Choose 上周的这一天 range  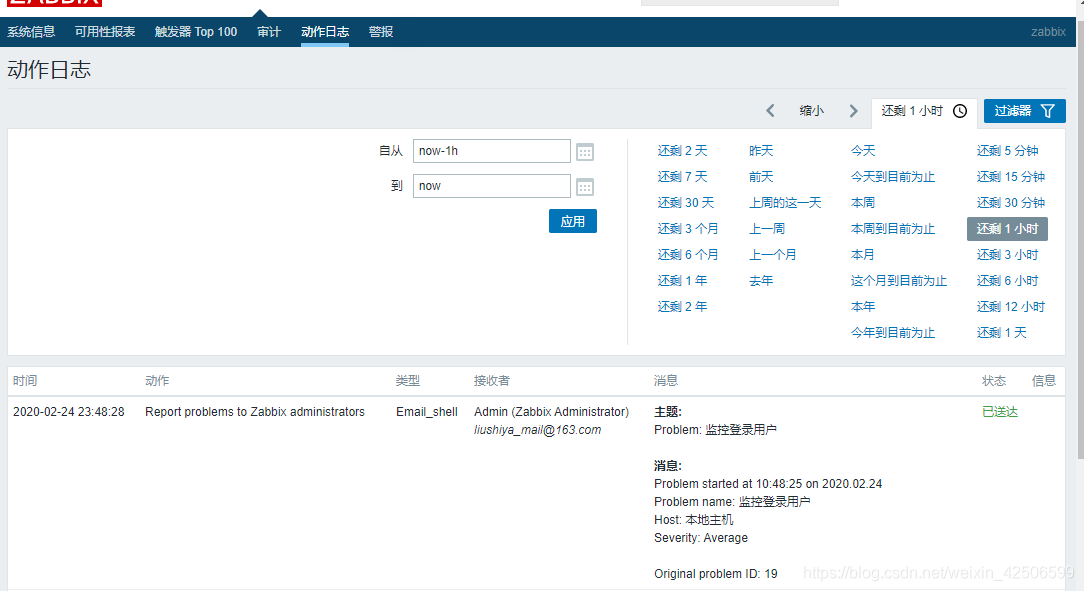point(785,203)
